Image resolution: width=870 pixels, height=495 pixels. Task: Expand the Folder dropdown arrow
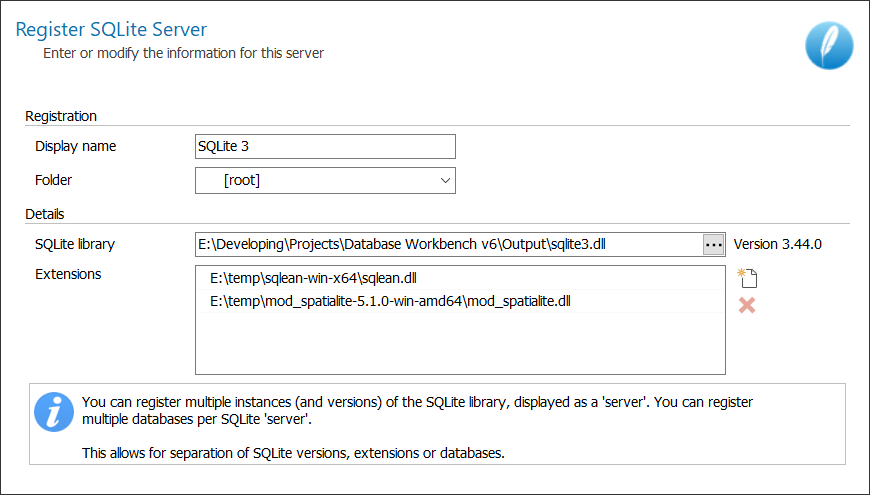(x=445, y=181)
